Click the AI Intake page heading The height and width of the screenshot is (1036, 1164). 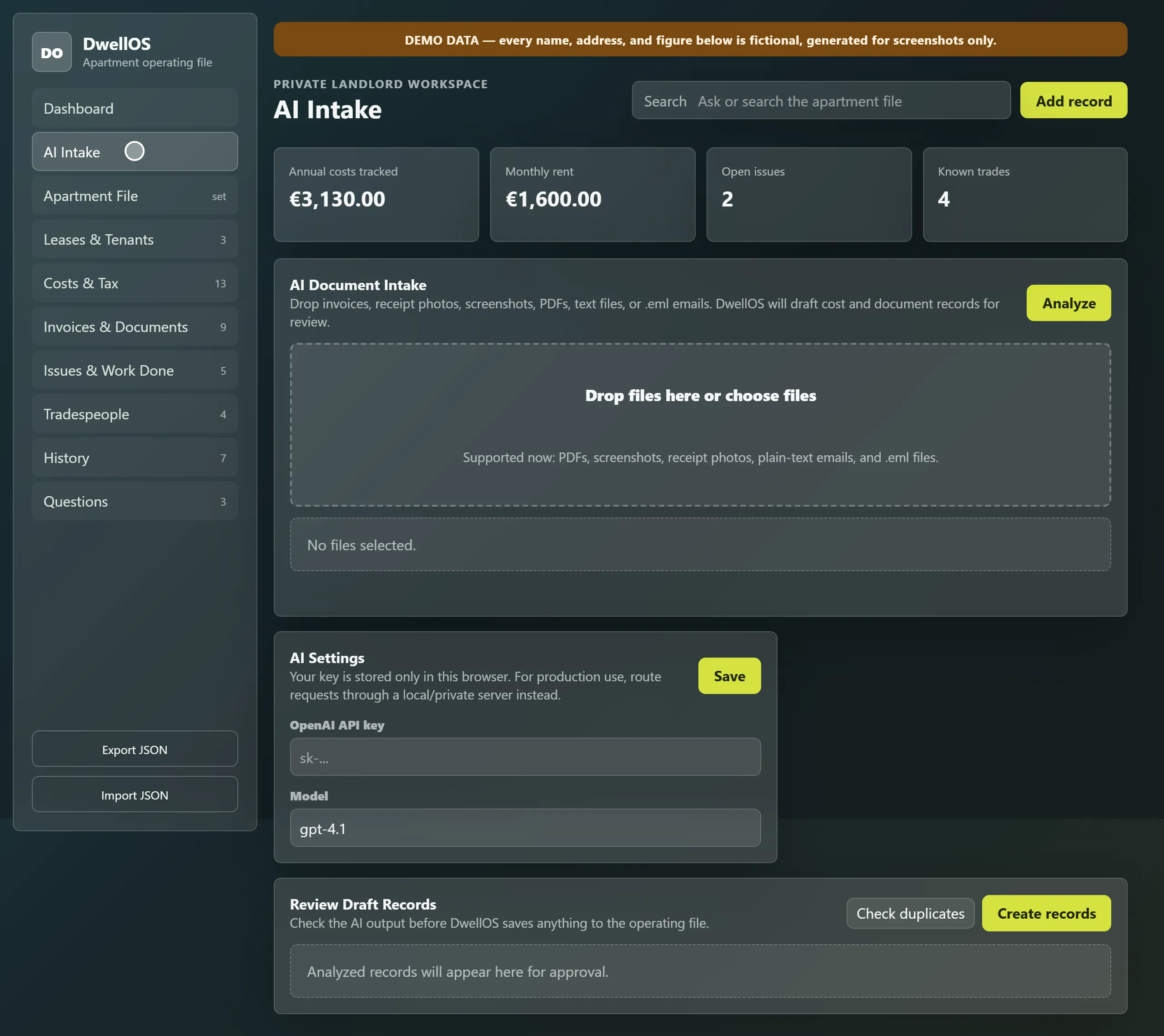coord(327,109)
